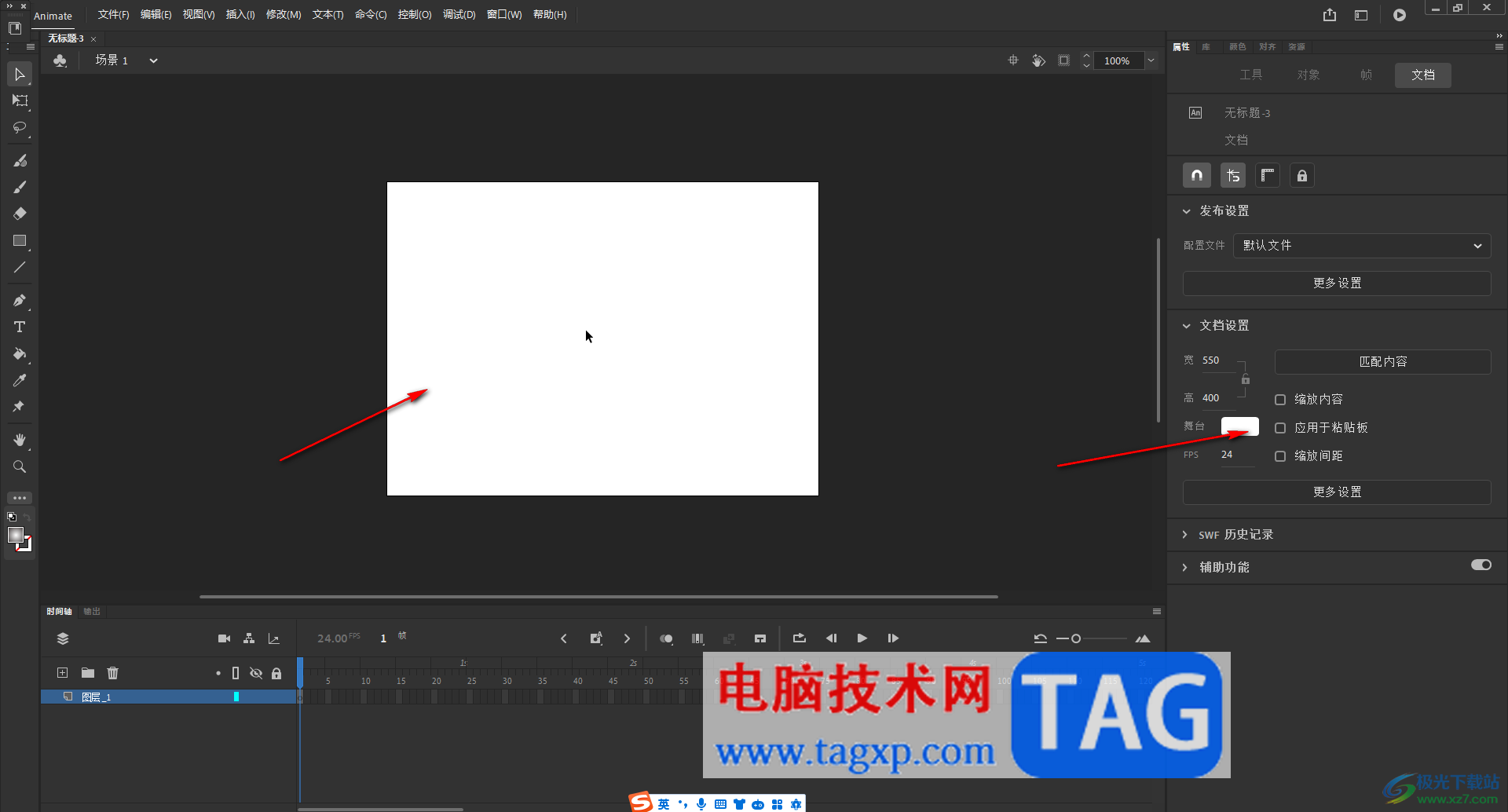Click the Add Camera icon in timeline
Viewport: 1508px width, 812px height.
tap(224, 638)
